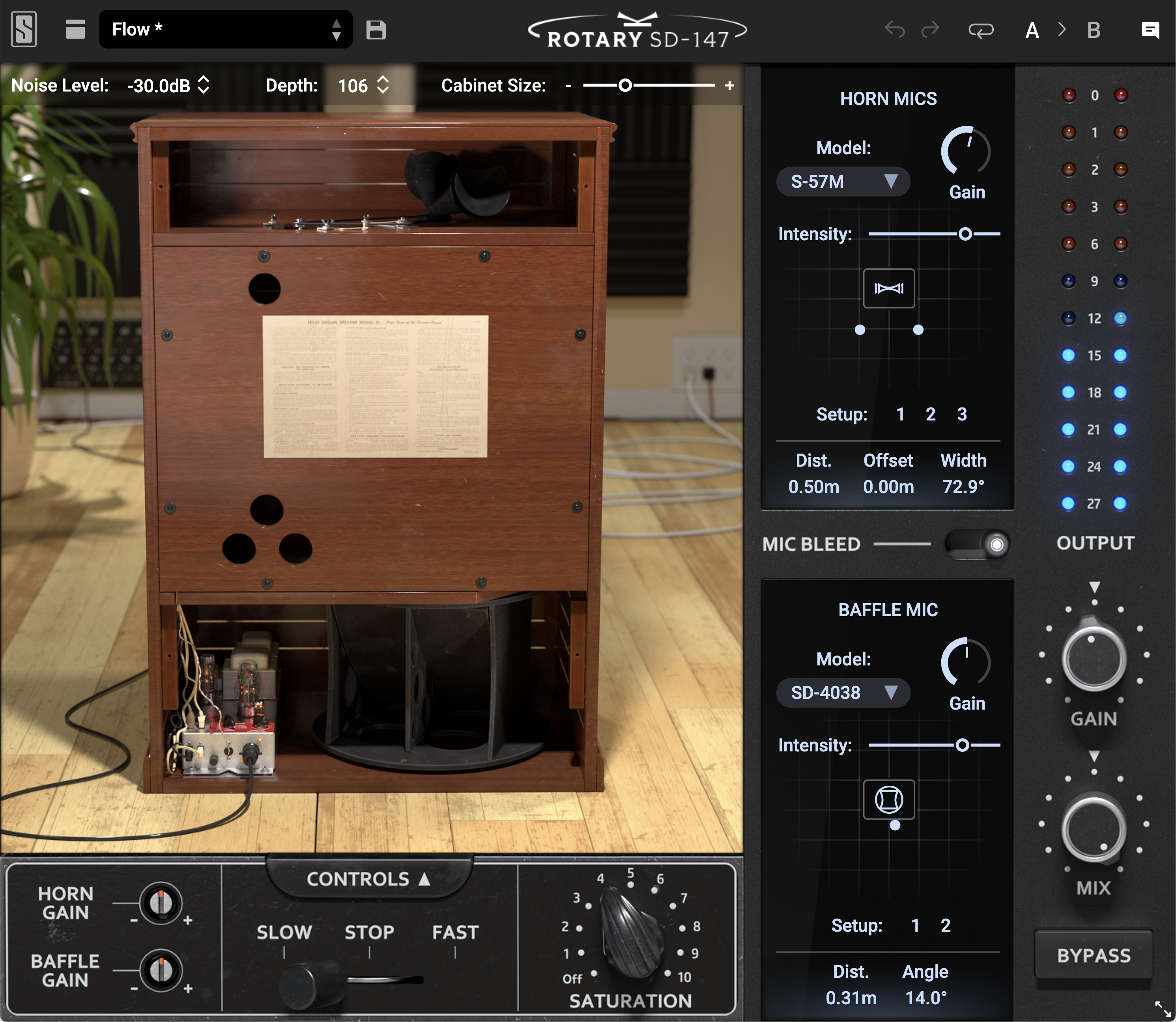Click the HORN GAIN knob
The image size is (1176, 1022).
point(161,903)
